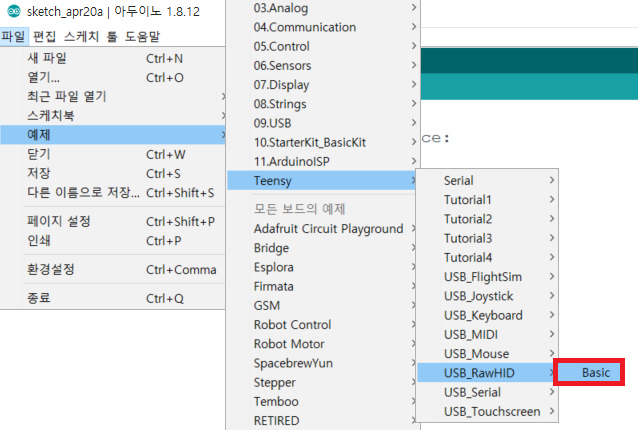Expand the 예제 submenu
Image resolution: width=638 pixels, height=430 pixels.
tap(113, 135)
